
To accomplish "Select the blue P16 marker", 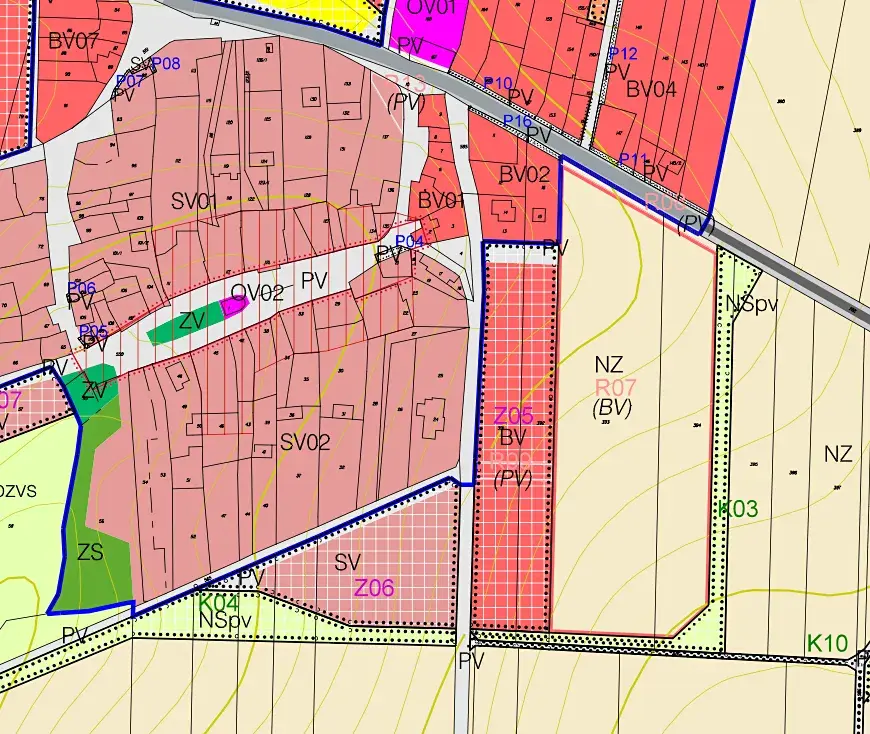I will [x=517, y=121].
